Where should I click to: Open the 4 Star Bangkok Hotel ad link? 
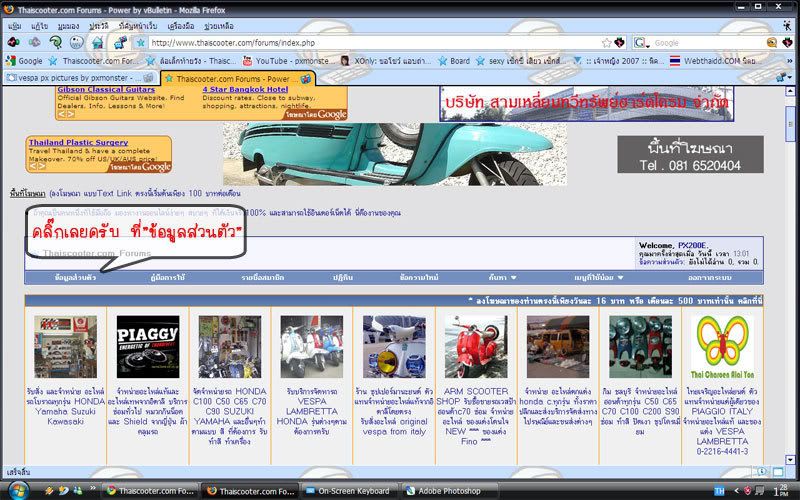[245, 89]
